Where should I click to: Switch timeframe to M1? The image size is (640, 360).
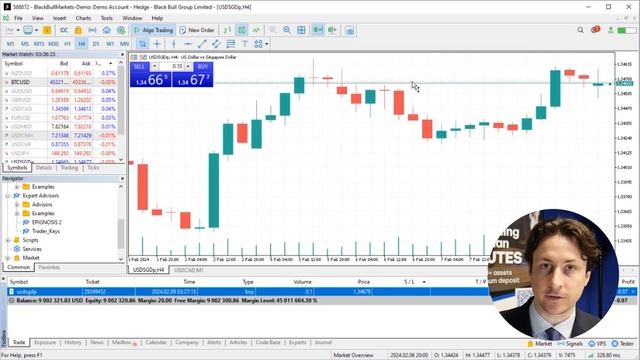[11, 44]
